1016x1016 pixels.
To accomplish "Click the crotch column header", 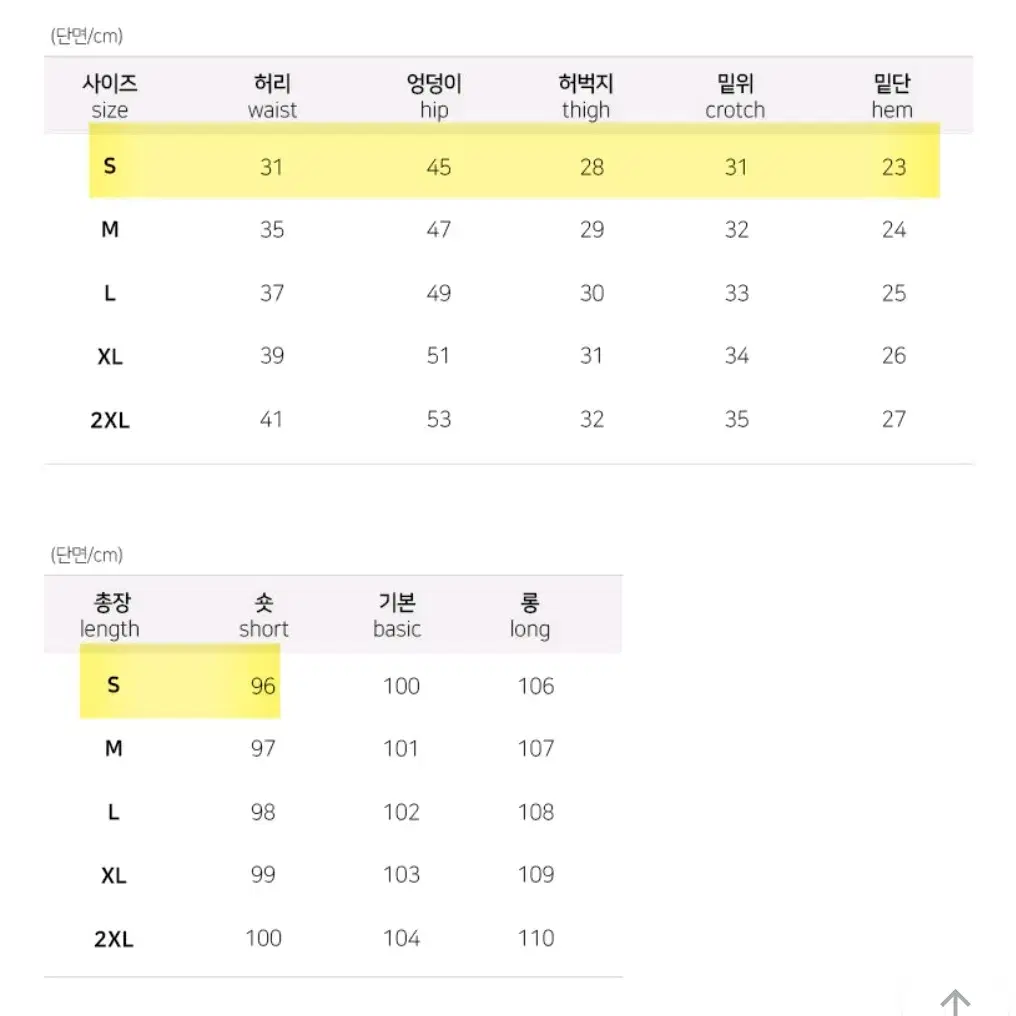I will pyautogui.click(x=735, y=96).
